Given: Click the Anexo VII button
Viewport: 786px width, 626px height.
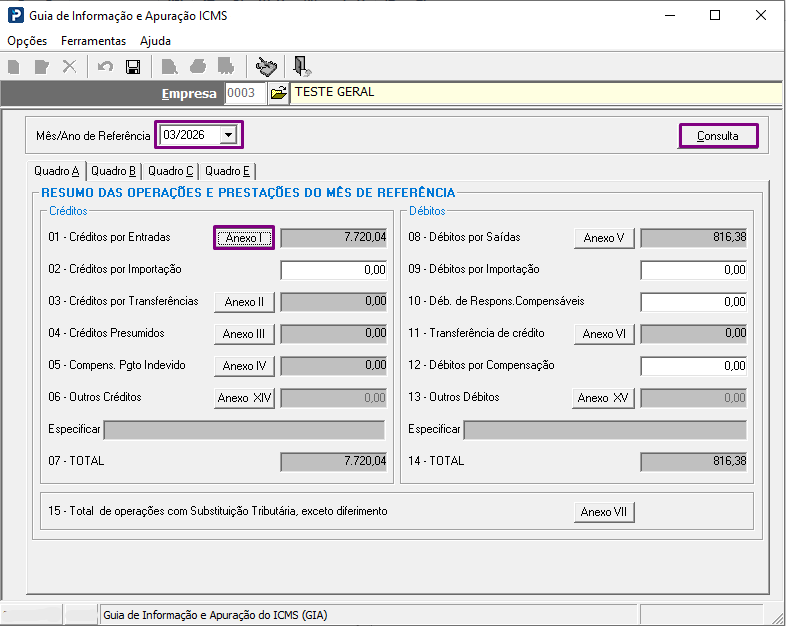Looking at the screenshot, I should click(604, 512).
